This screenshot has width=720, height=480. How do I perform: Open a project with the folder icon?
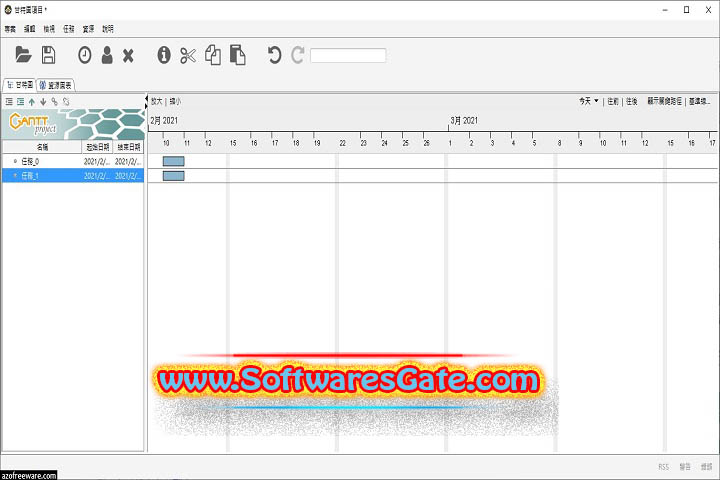(x=23, y=55)
